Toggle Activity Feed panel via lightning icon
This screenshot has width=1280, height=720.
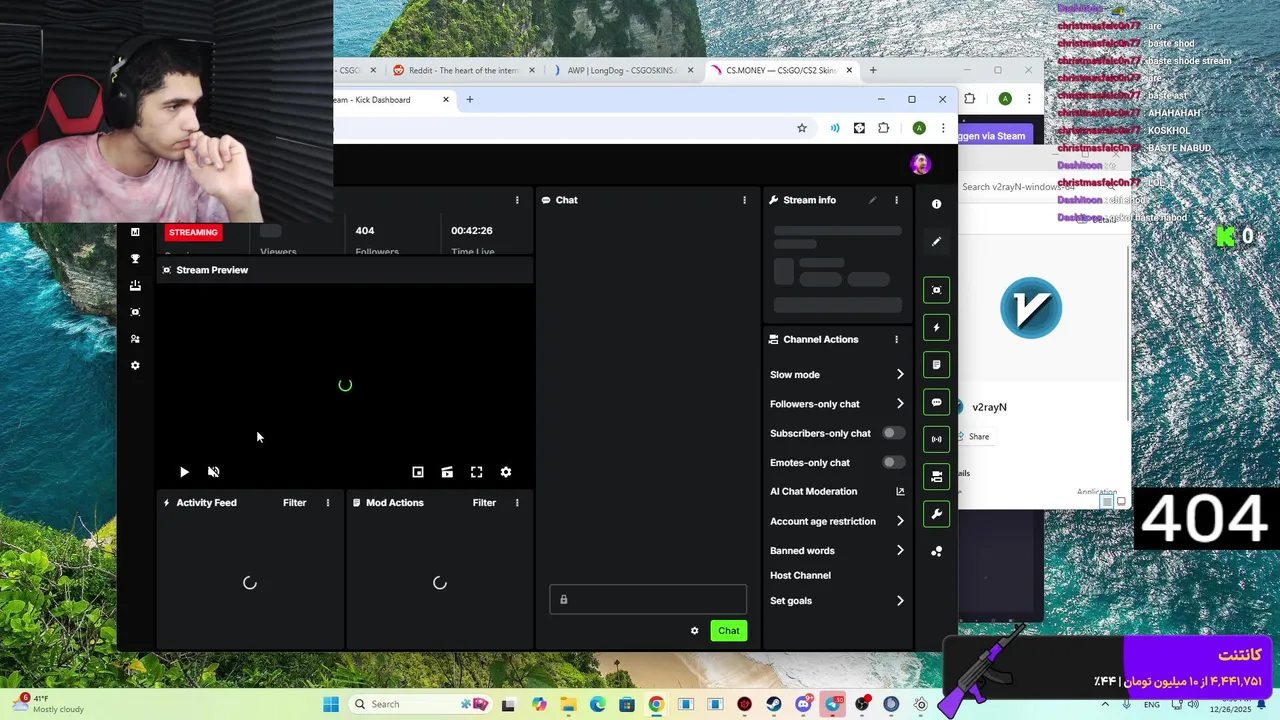coord(936,327)
